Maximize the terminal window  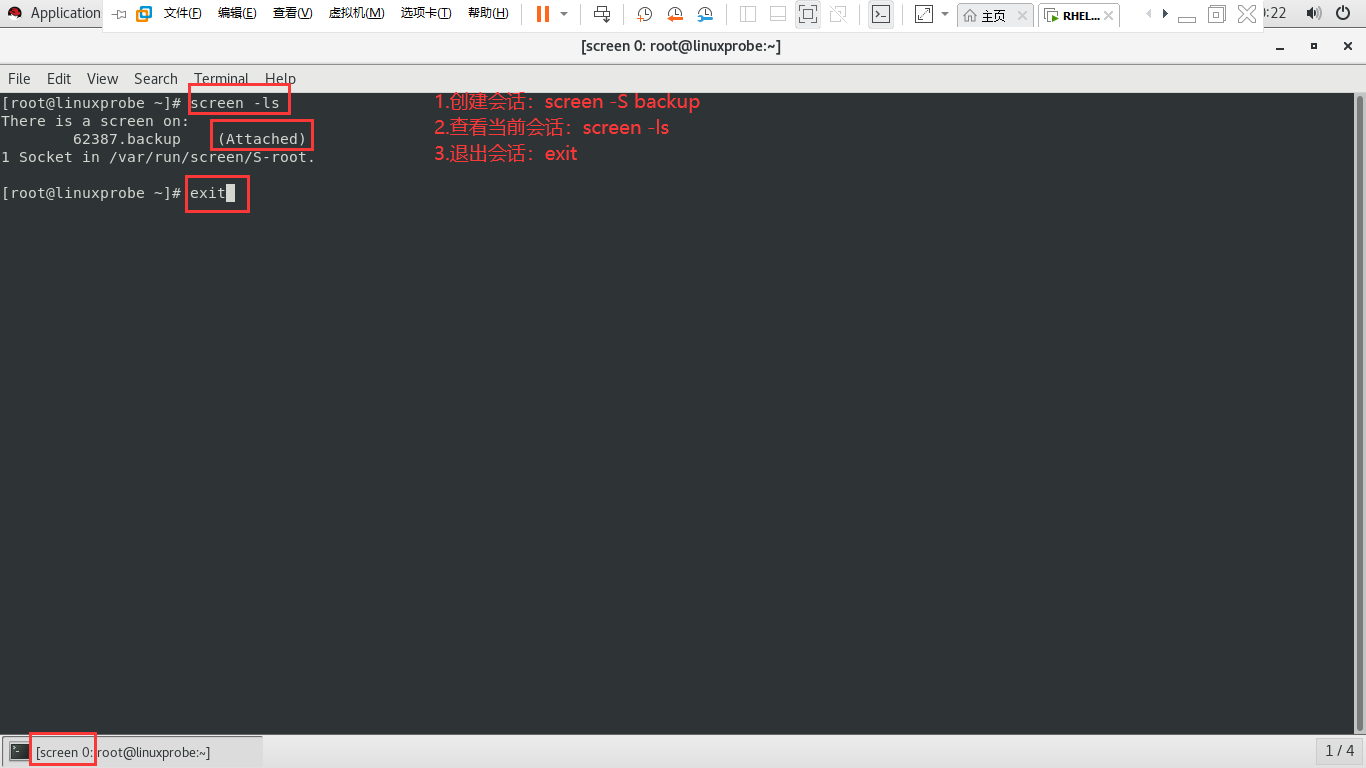[1314, 46]
